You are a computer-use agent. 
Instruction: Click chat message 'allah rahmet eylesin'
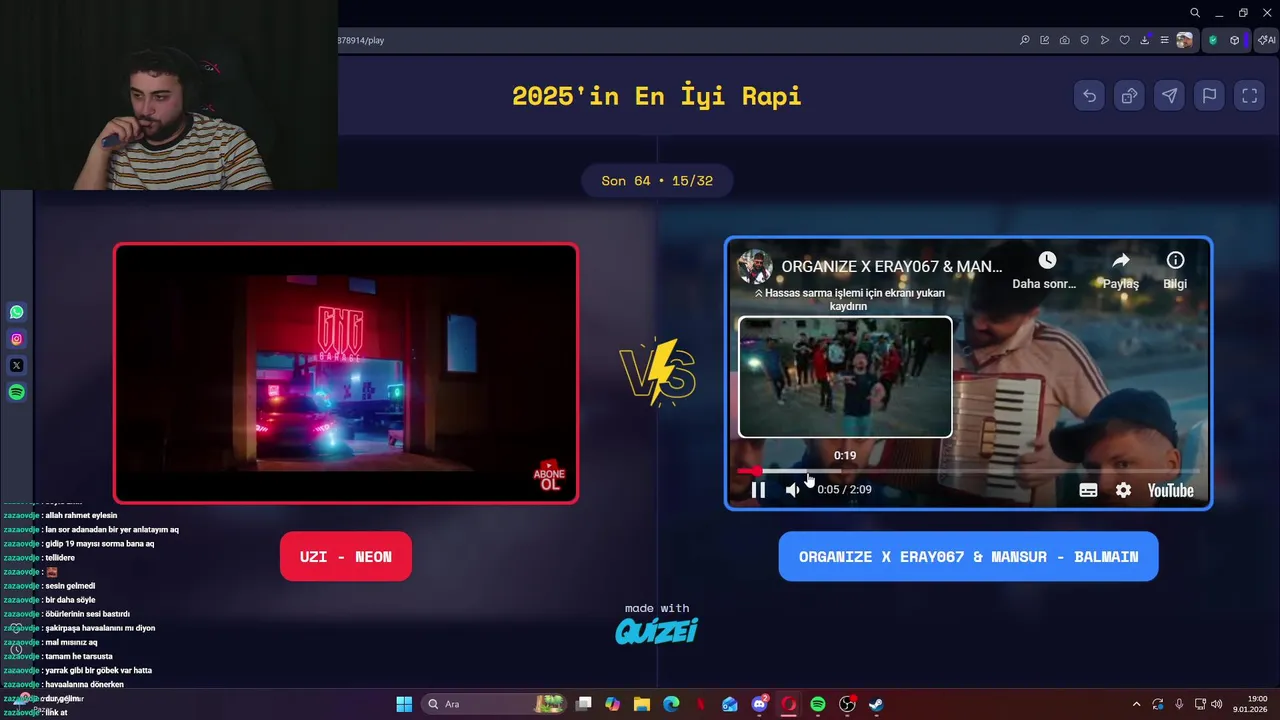81,515
